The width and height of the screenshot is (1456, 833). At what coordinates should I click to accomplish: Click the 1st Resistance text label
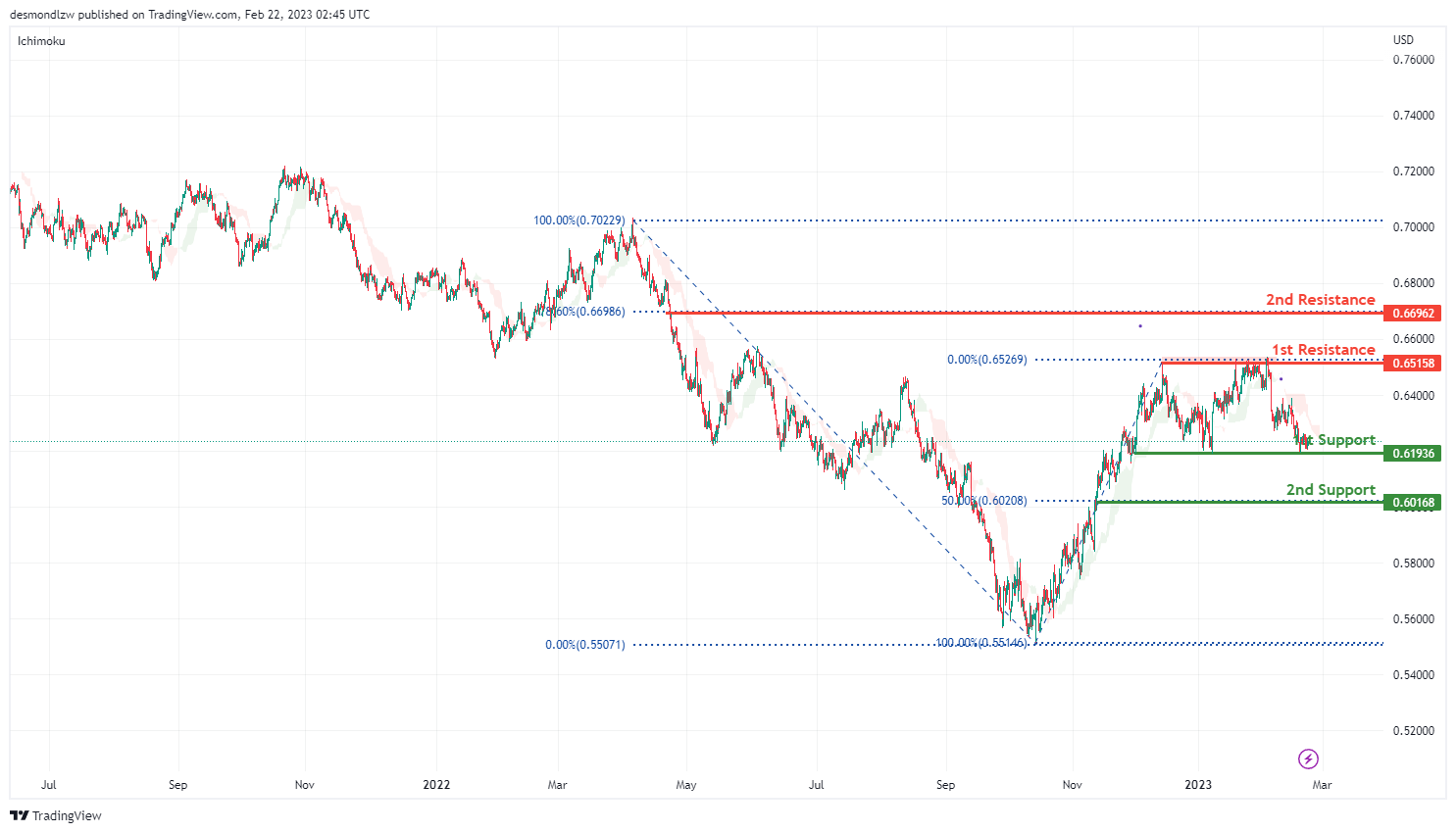(x=1324, y=350)
